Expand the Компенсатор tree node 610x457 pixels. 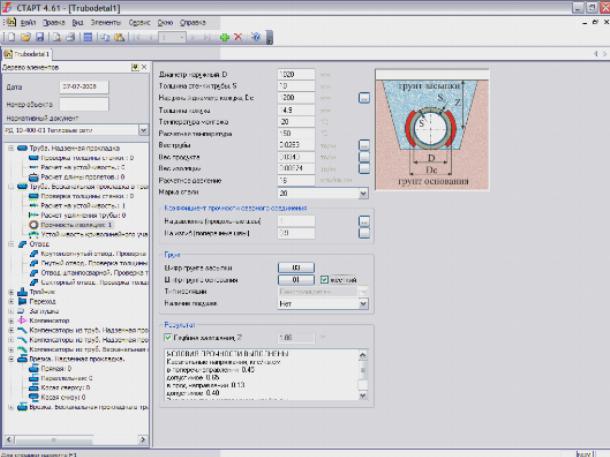pyautogui.click(x=10, y=319)
